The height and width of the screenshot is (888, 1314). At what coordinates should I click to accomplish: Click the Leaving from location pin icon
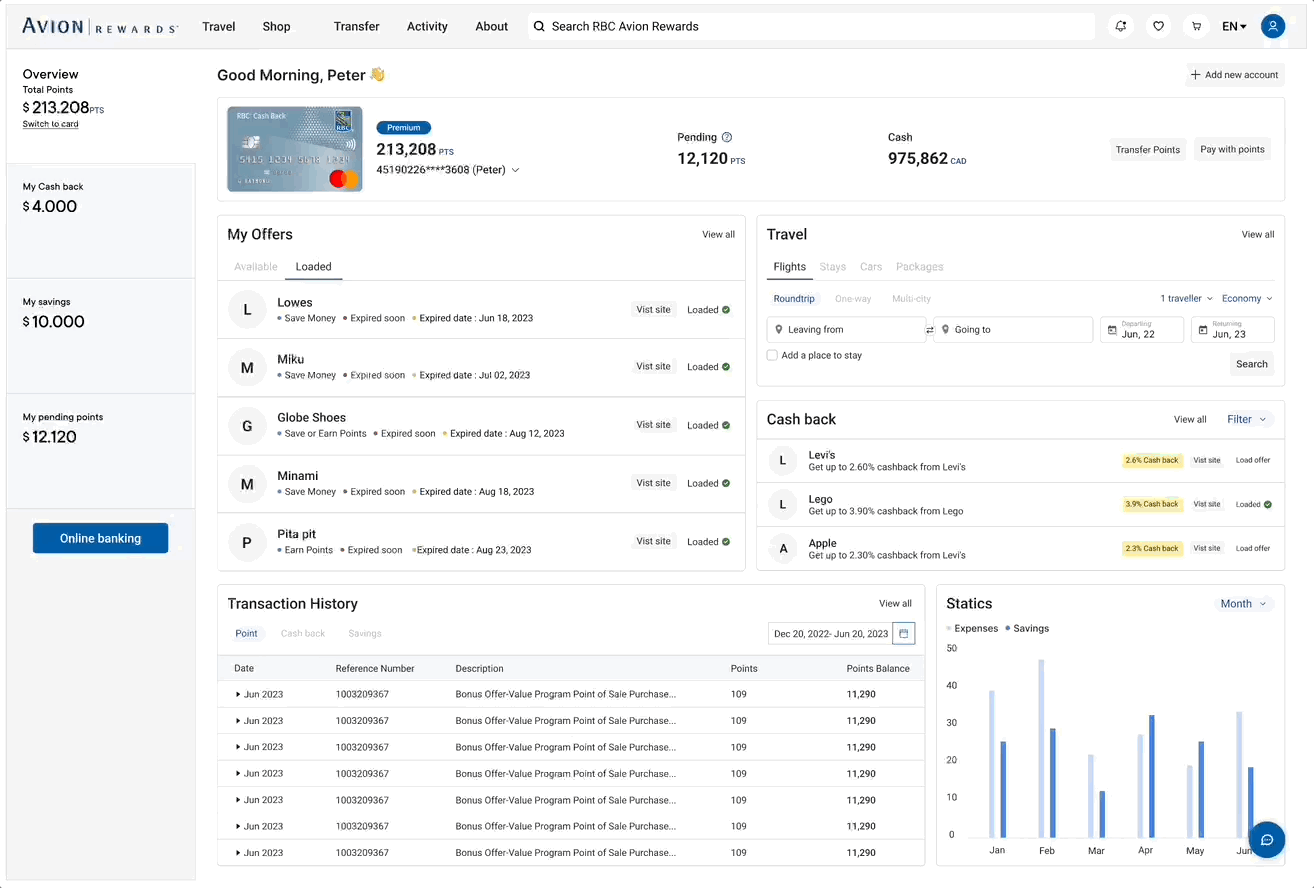[778, 329]
